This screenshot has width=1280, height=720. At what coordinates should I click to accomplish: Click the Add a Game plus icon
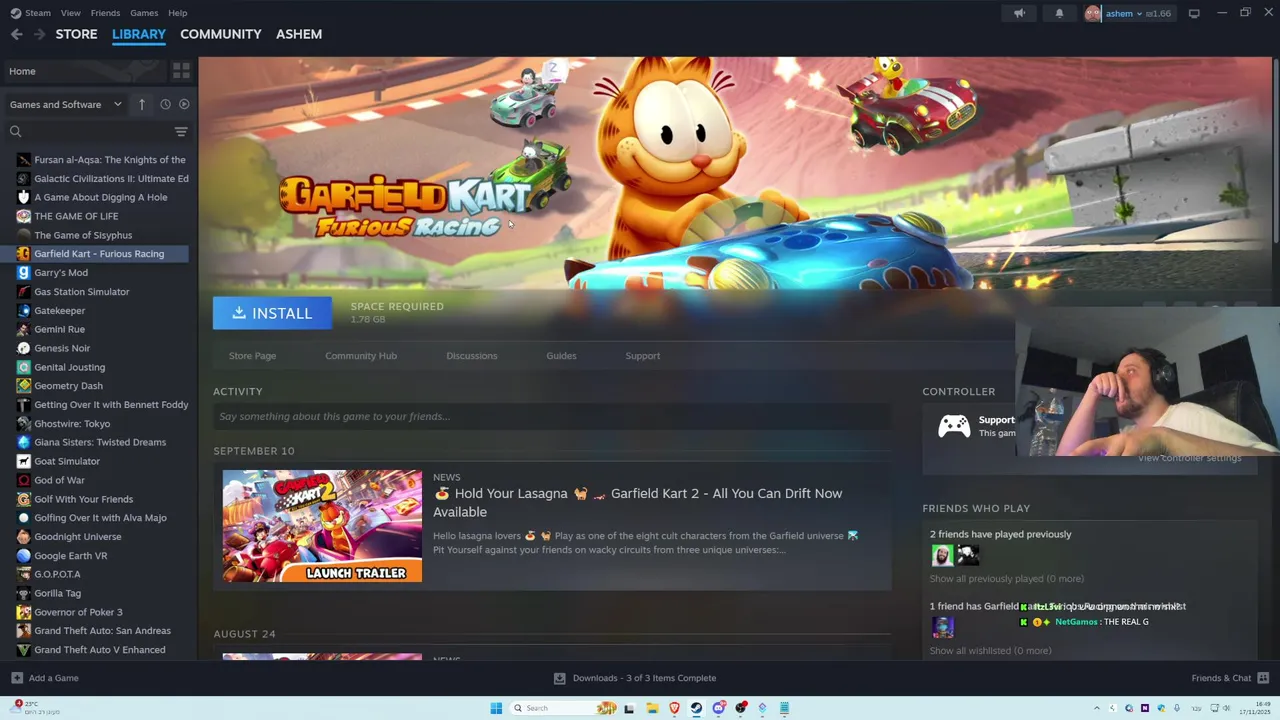(17, 678)
